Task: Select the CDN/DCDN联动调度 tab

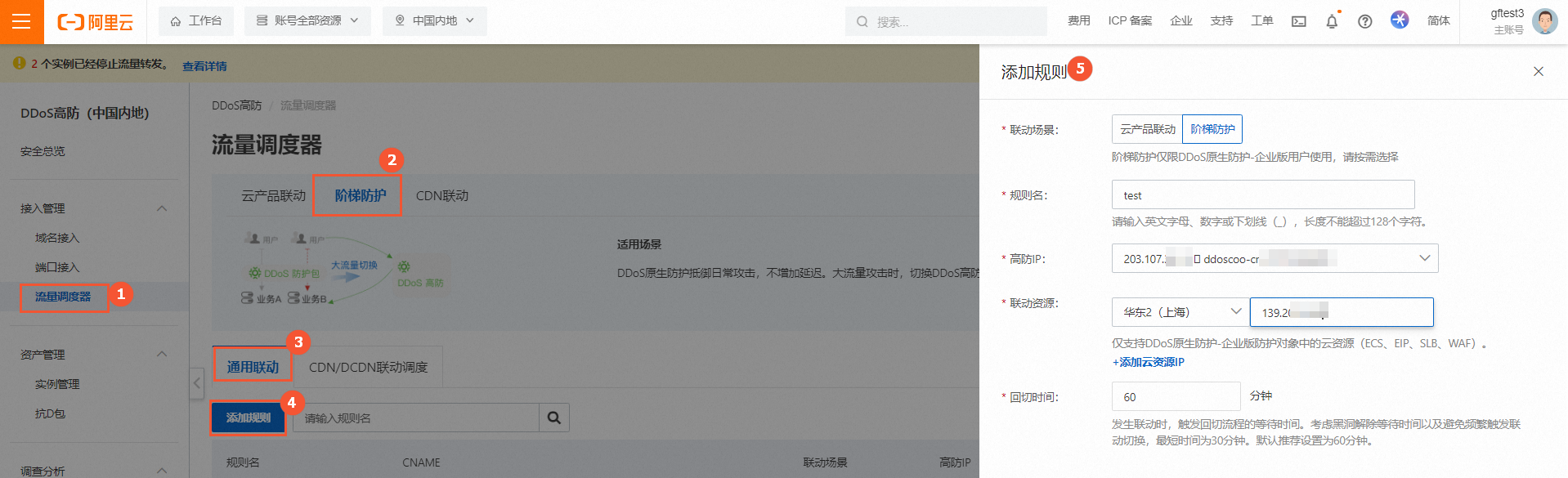Action: coord(368,368)
